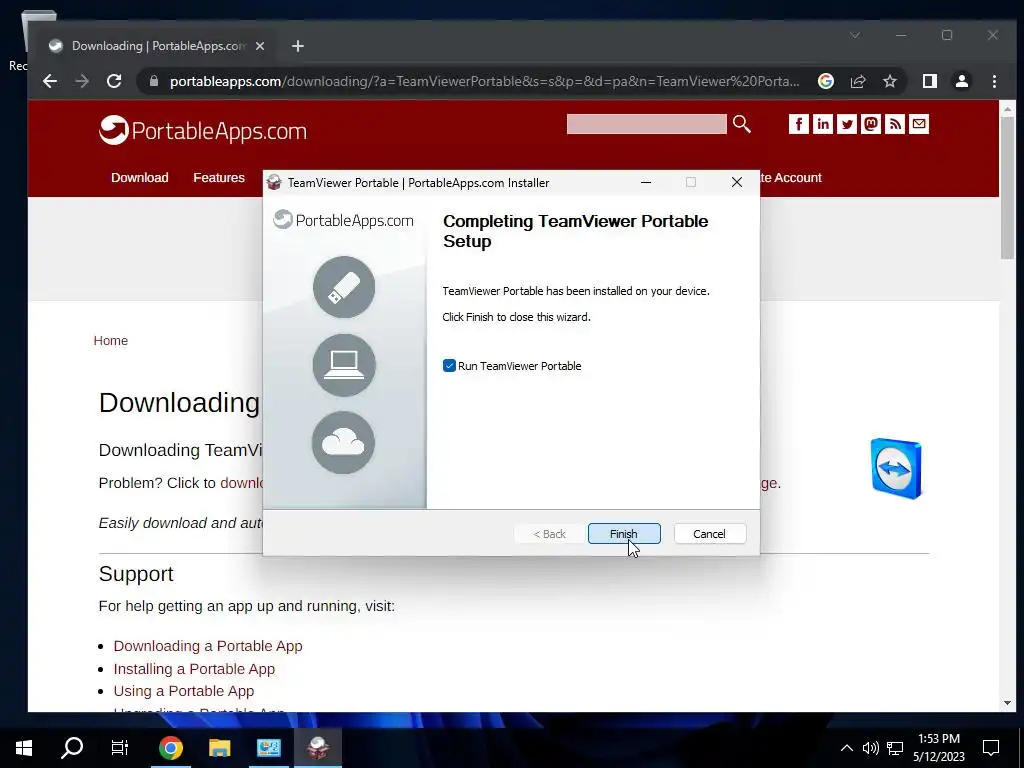Open a new Chrome tab

click(298, 46)
